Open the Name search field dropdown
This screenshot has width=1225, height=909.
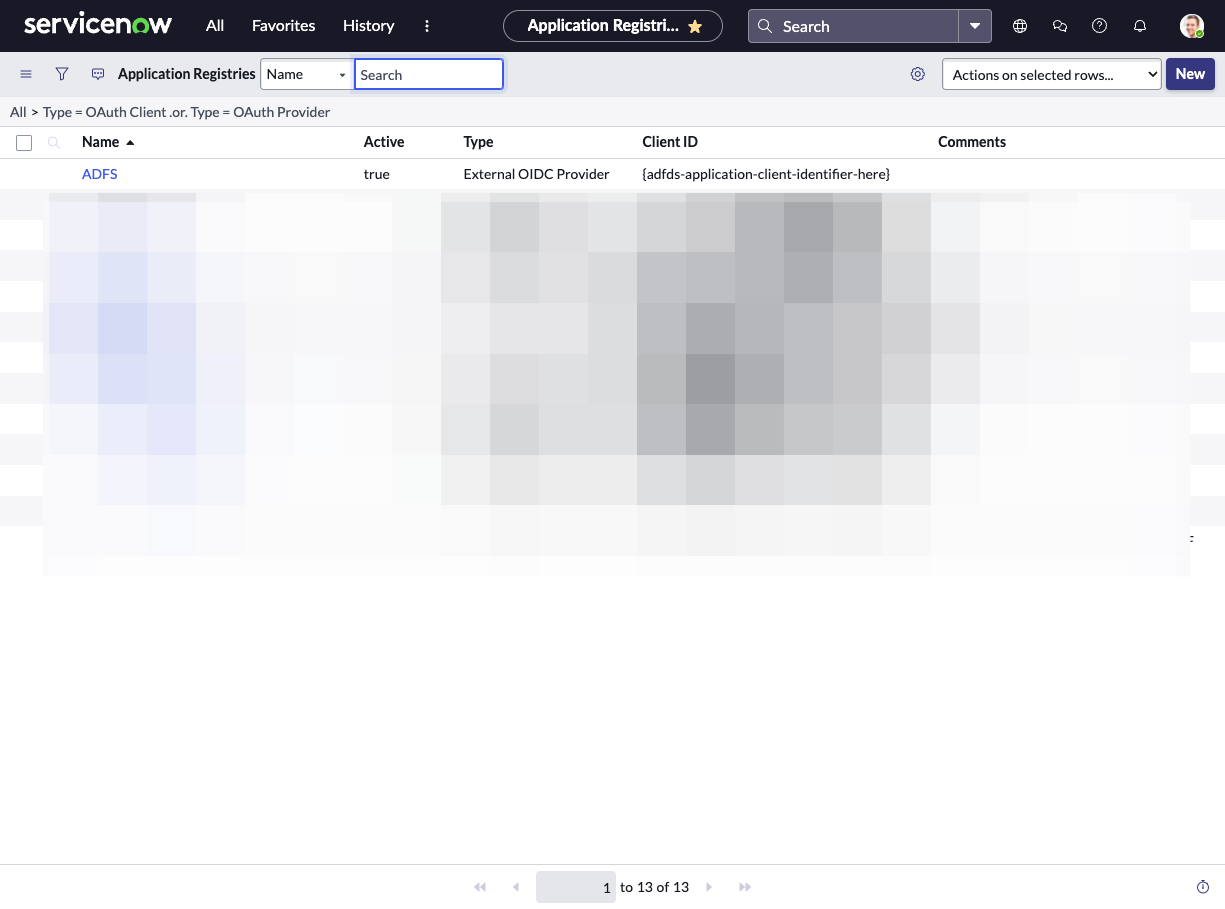pos(306,74)
